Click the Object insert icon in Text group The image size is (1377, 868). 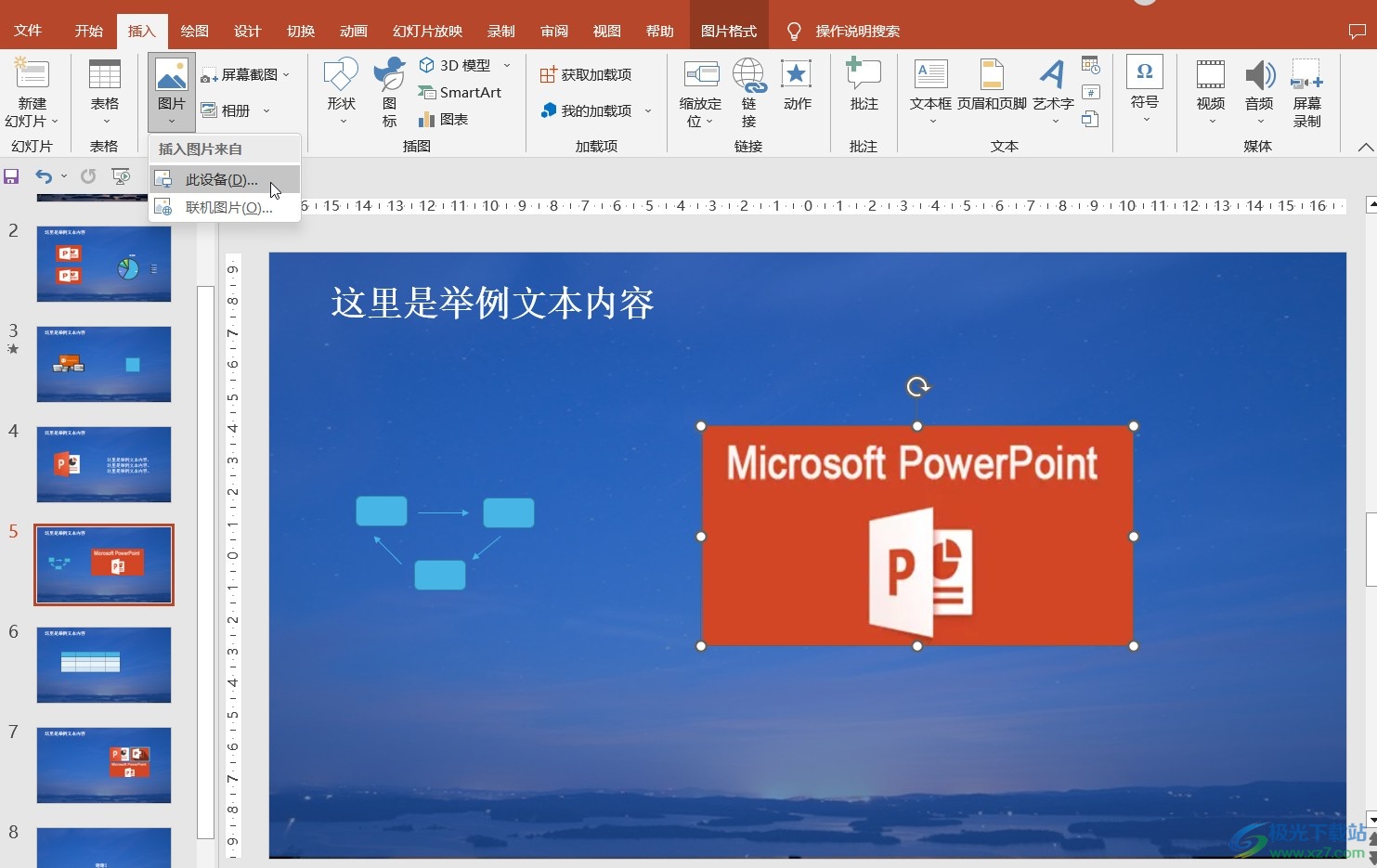pos(1091,119)
